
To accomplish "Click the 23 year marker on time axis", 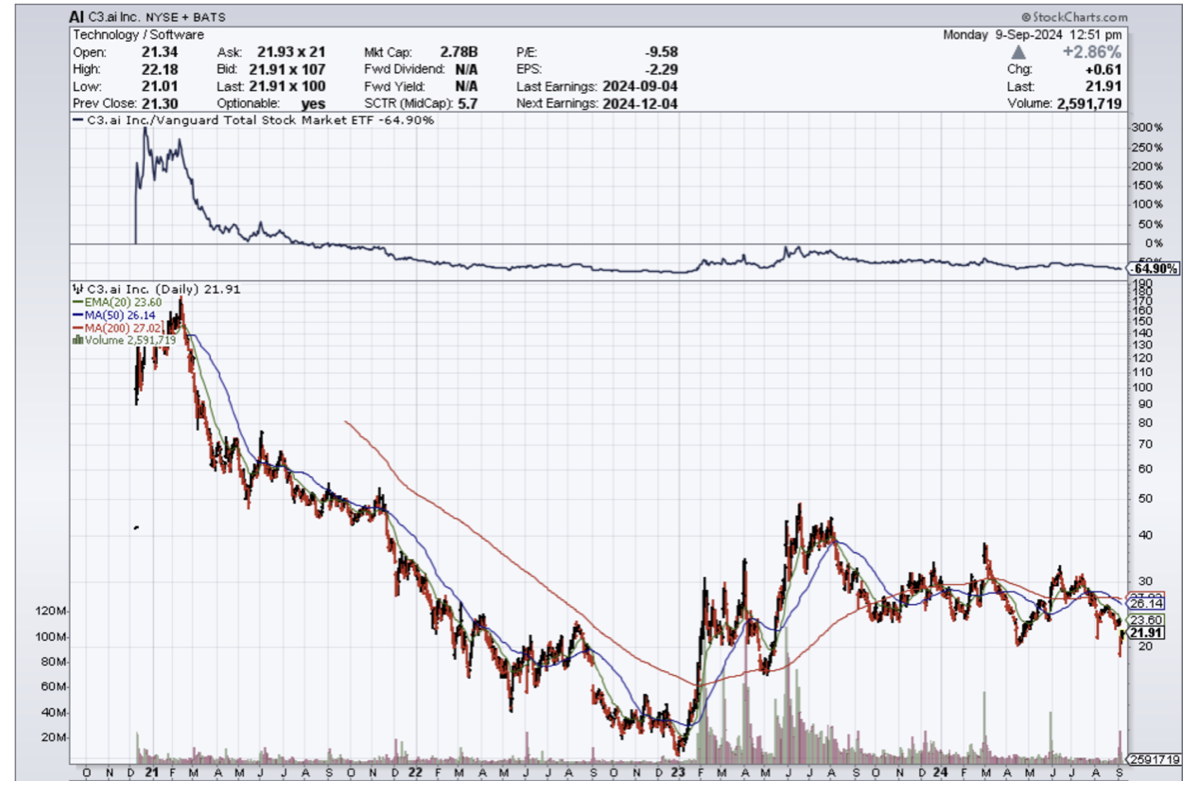I will [x=678, y=772].
